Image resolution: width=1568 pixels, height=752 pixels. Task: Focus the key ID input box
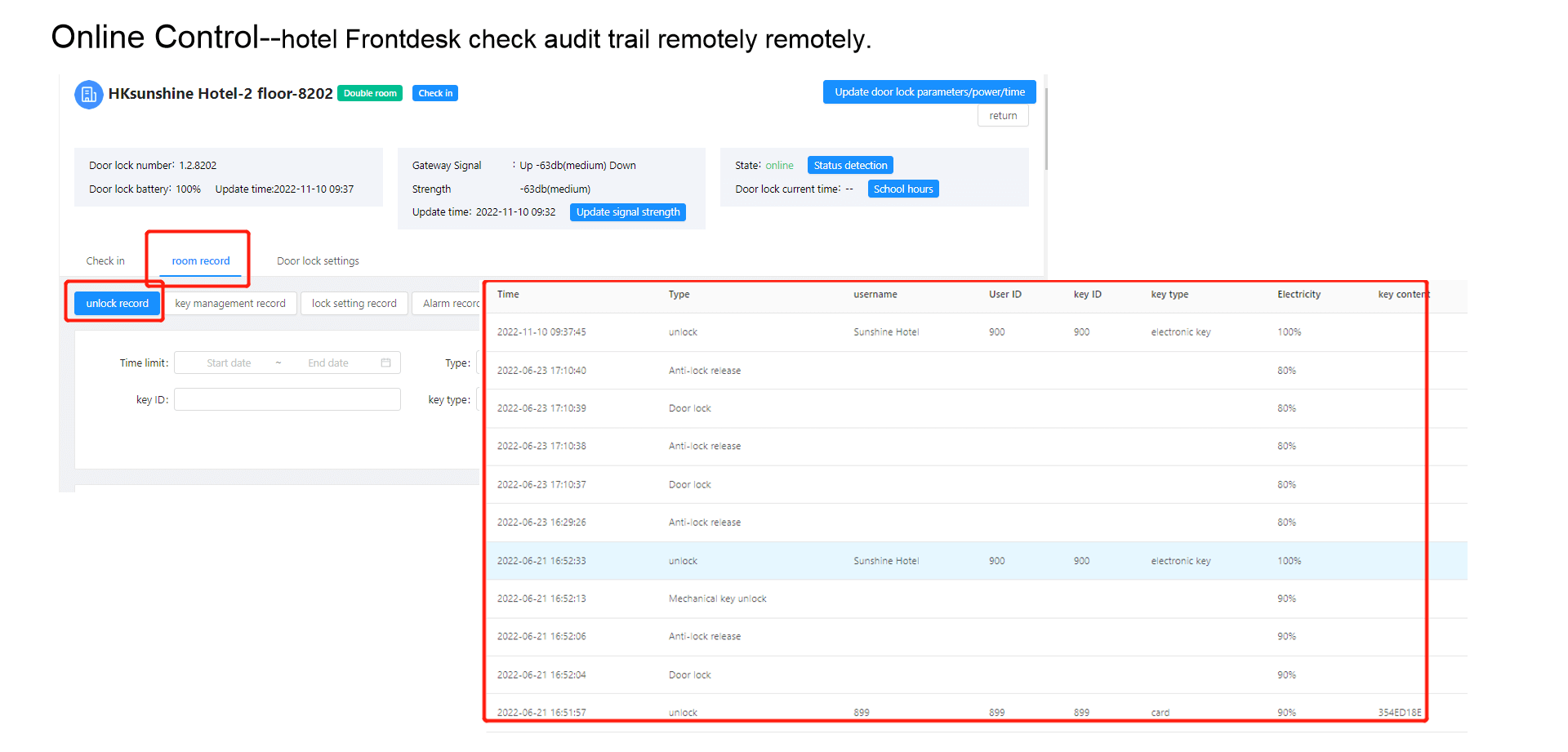tap(287, 400)
